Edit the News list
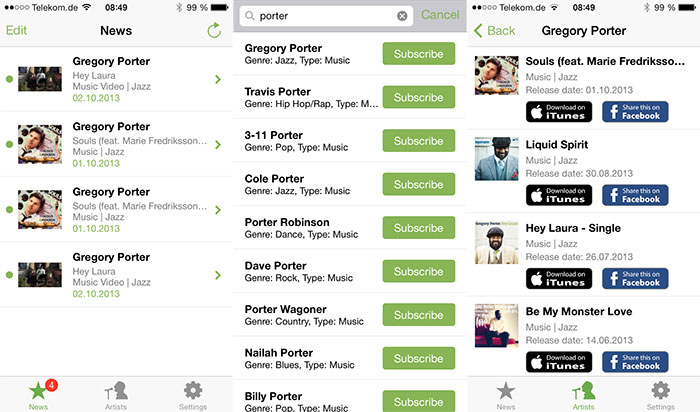 16,30
